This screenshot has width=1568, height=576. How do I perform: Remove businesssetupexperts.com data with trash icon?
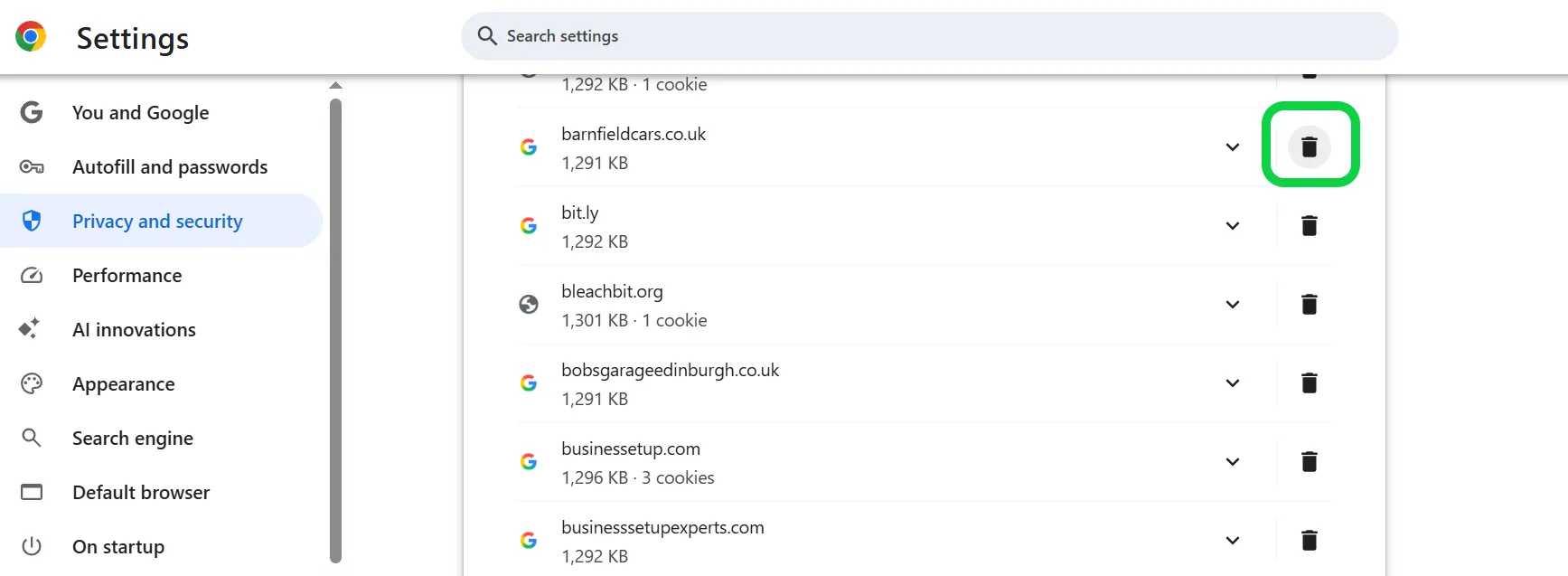[x=1309, y=540]
